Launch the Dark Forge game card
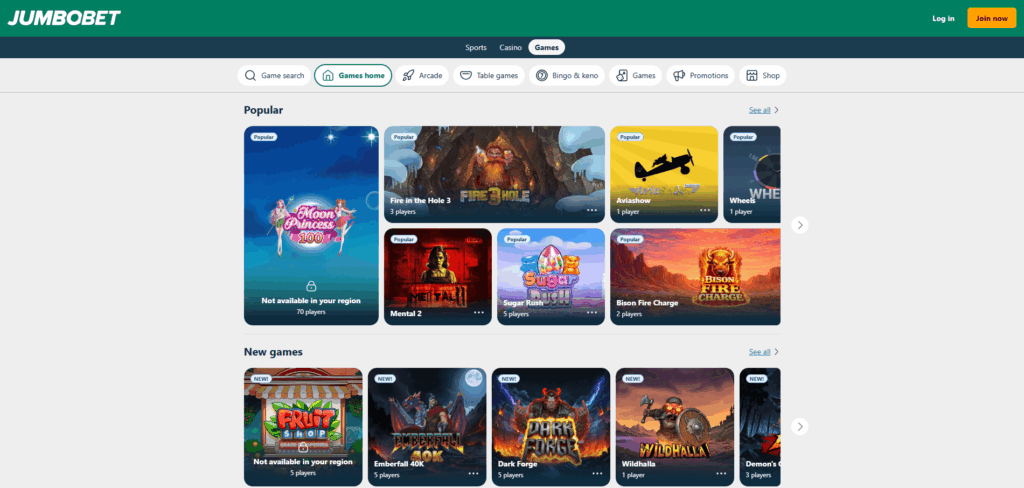 coord(551,427)
